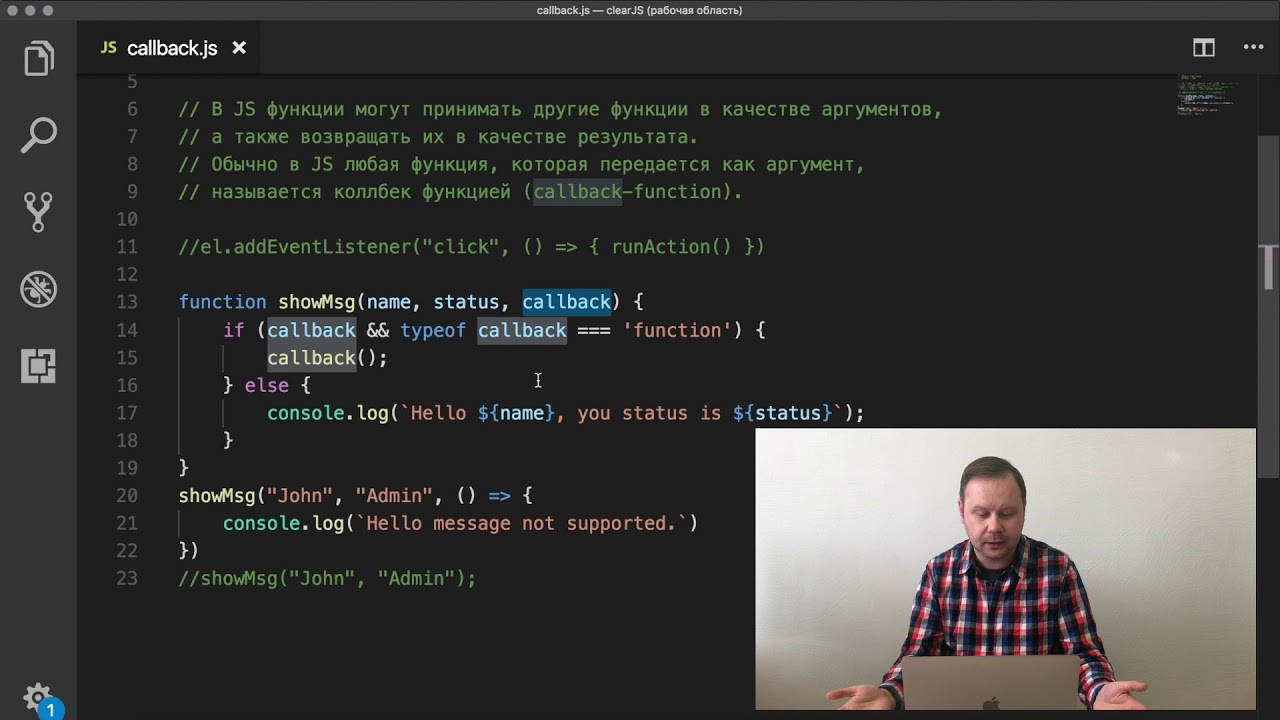1280x720 pixels.
Task: Click '${name}' template expression on line 17
Action: 516,413
